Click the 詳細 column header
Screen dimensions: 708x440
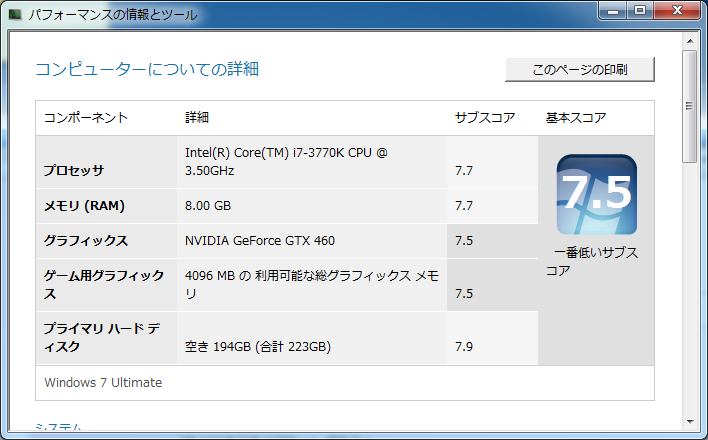click(x=197, y=118)
